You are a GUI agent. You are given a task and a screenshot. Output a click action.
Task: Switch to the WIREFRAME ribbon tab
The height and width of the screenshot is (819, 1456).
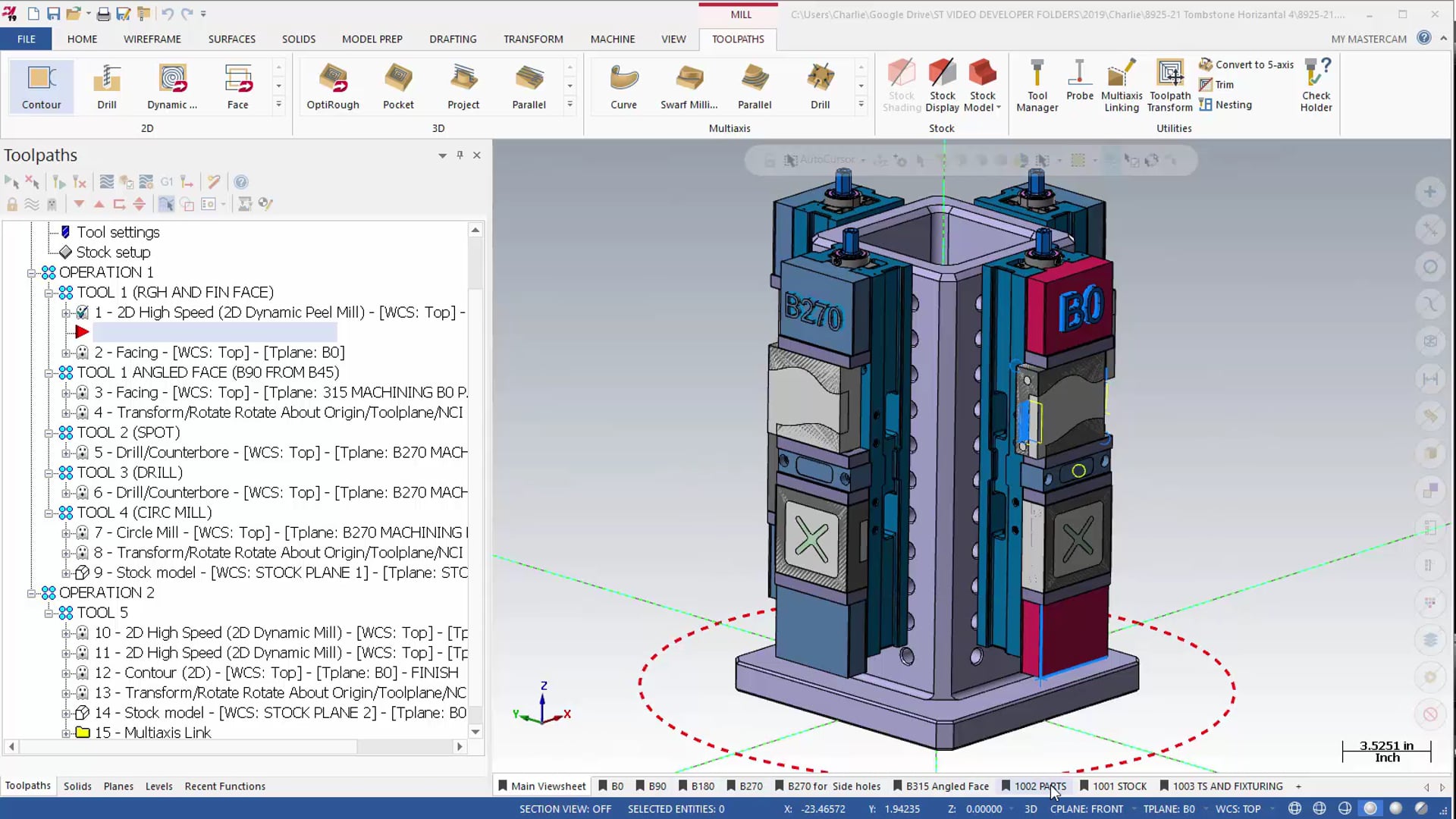pos(152,39)
